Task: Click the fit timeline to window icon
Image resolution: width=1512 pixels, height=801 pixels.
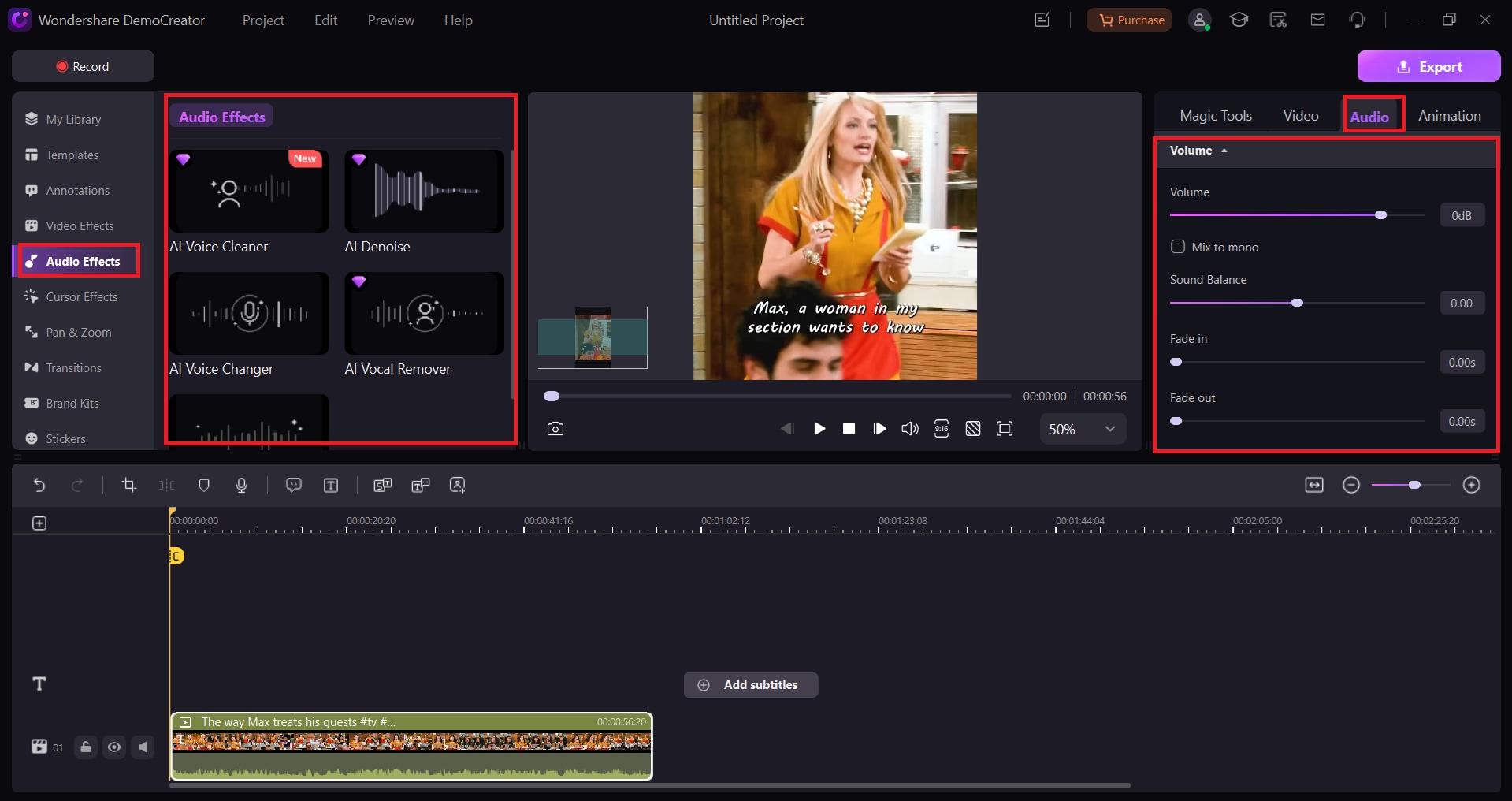Action: click(1314, 485)
